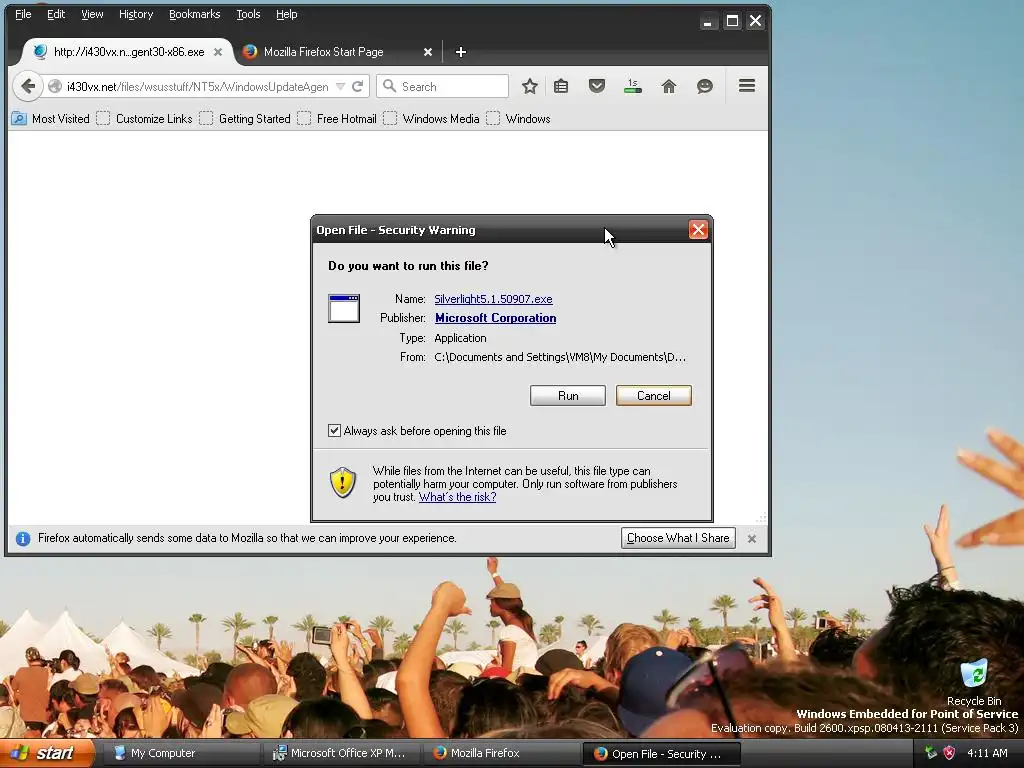The height and width of the screenshot is (768, 1024).
Task: Click the 4:11 AM clock
Action: [987, 753]
